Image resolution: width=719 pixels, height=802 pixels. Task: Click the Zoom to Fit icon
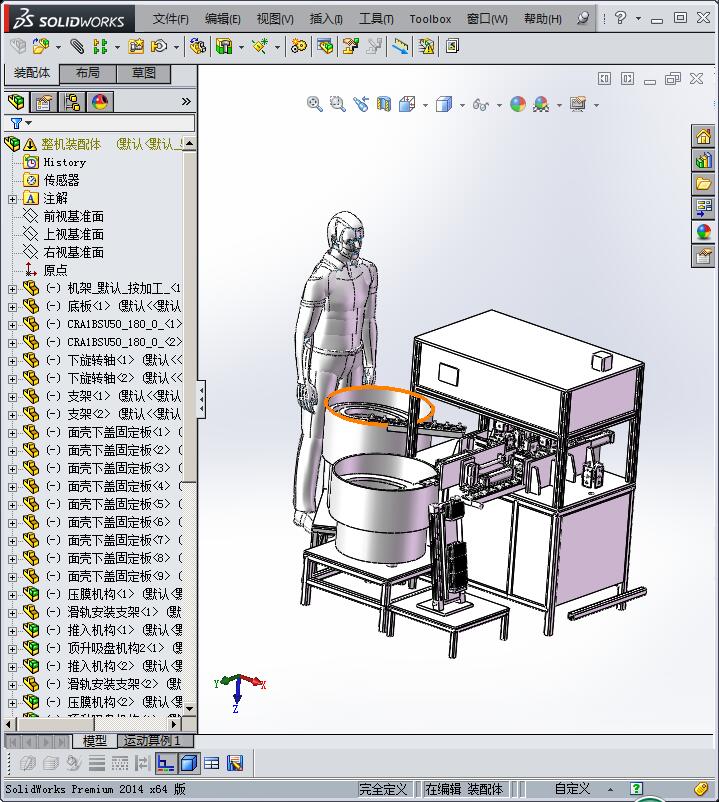coord(314,104)
